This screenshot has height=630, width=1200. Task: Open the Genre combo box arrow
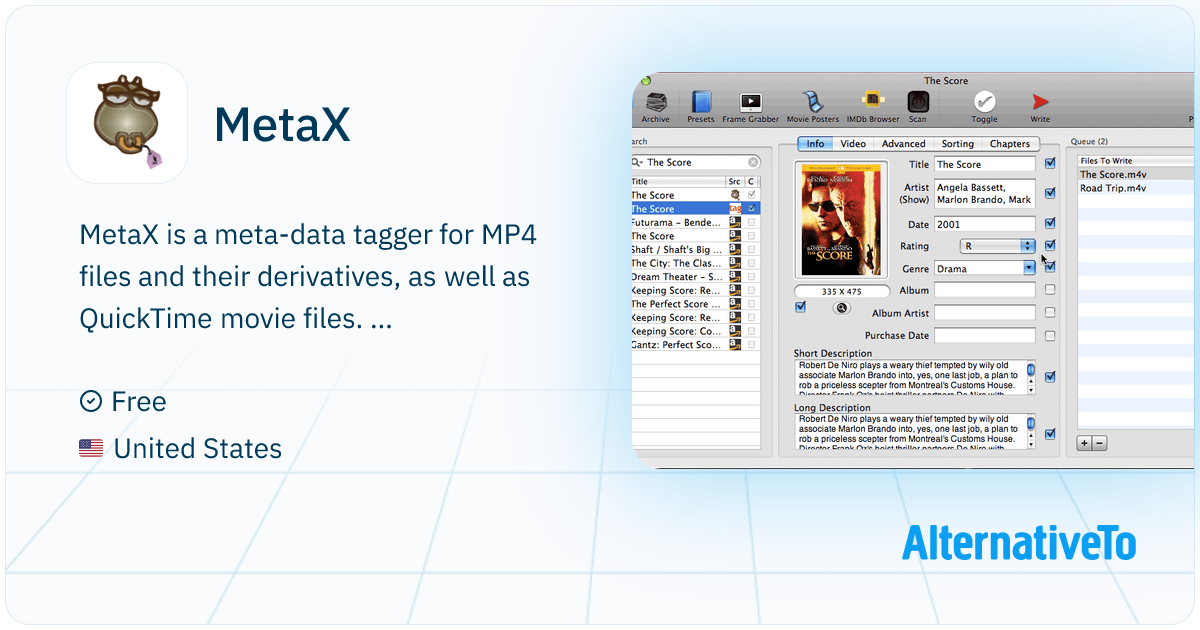[x=1029, y=268]
